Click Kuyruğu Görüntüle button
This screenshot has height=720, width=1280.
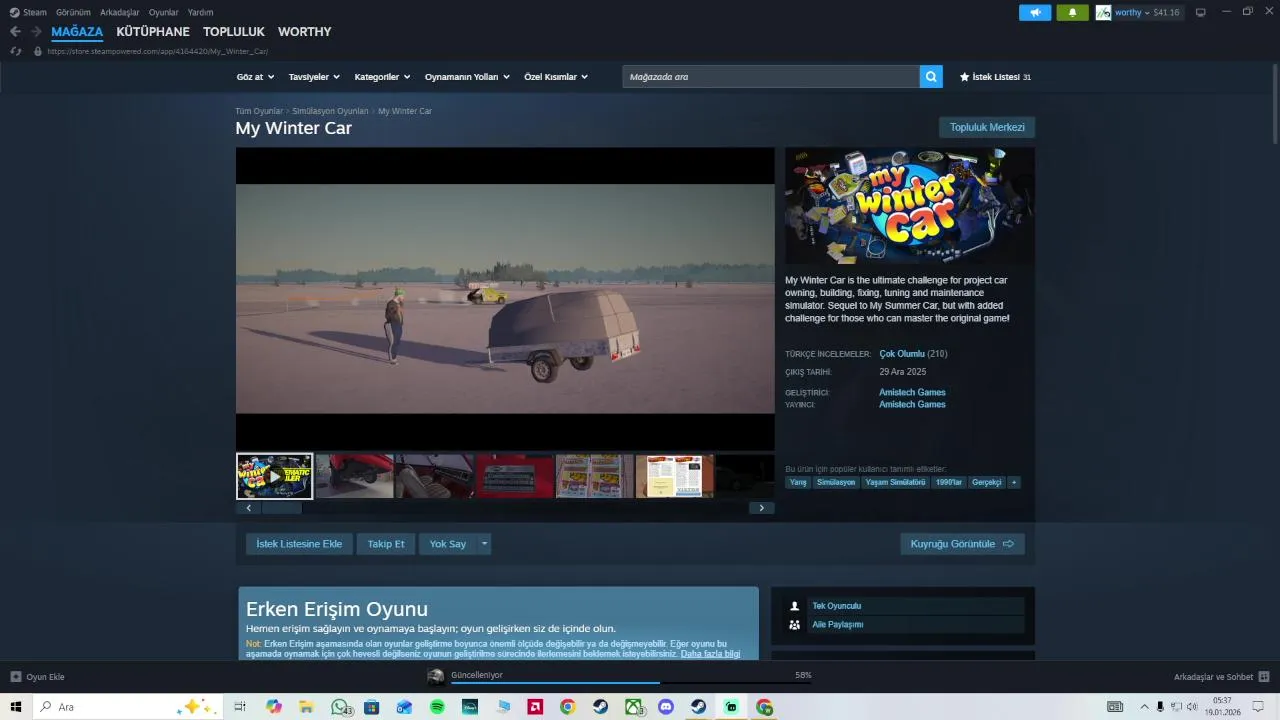[x=962, y=544]
